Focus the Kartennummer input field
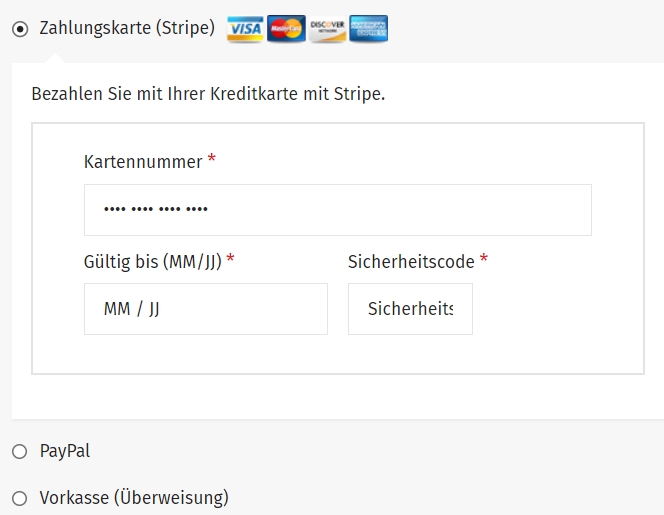Viewport: 664px width, 515px height. 338,210
